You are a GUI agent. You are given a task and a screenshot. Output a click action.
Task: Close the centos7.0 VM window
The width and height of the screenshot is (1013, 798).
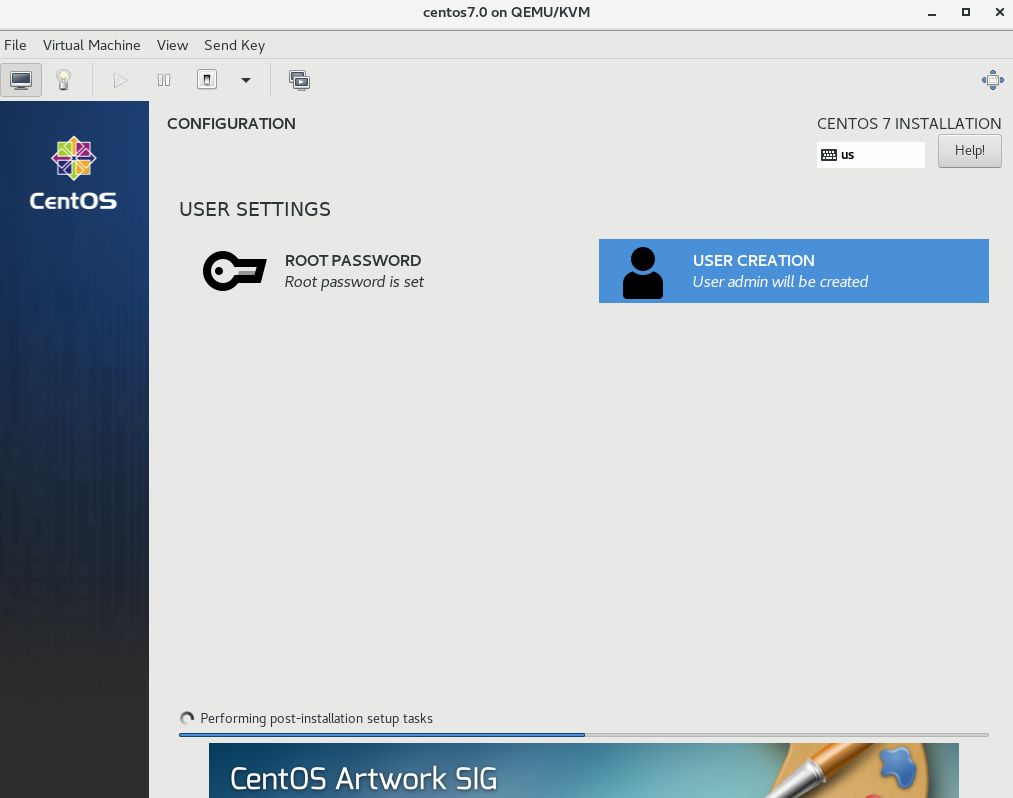coord(999,12)
